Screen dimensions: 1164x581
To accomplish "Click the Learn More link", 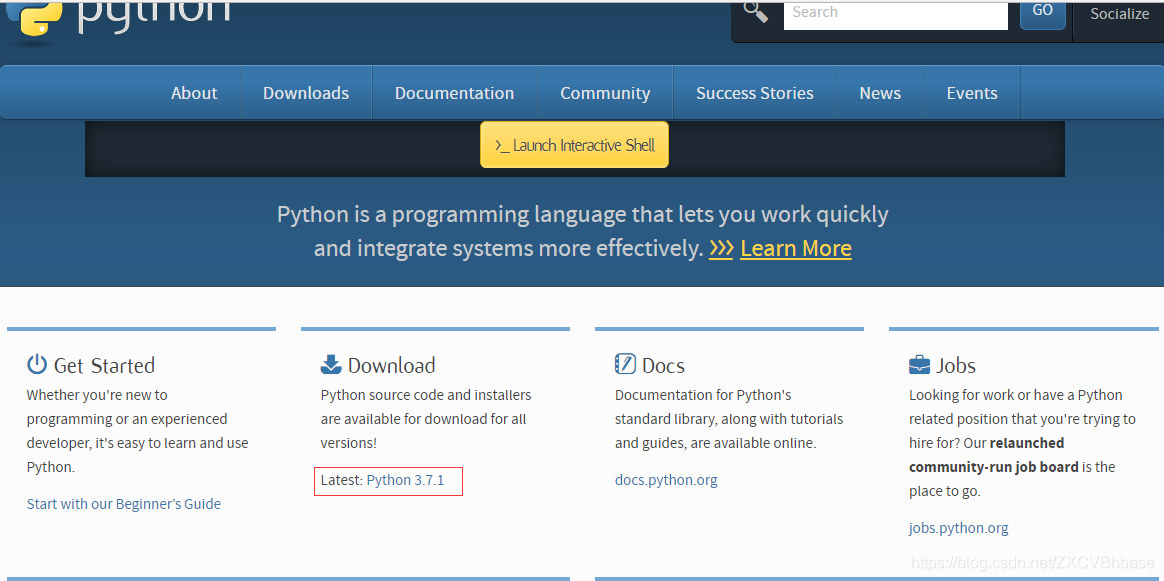I will [796, 248].
